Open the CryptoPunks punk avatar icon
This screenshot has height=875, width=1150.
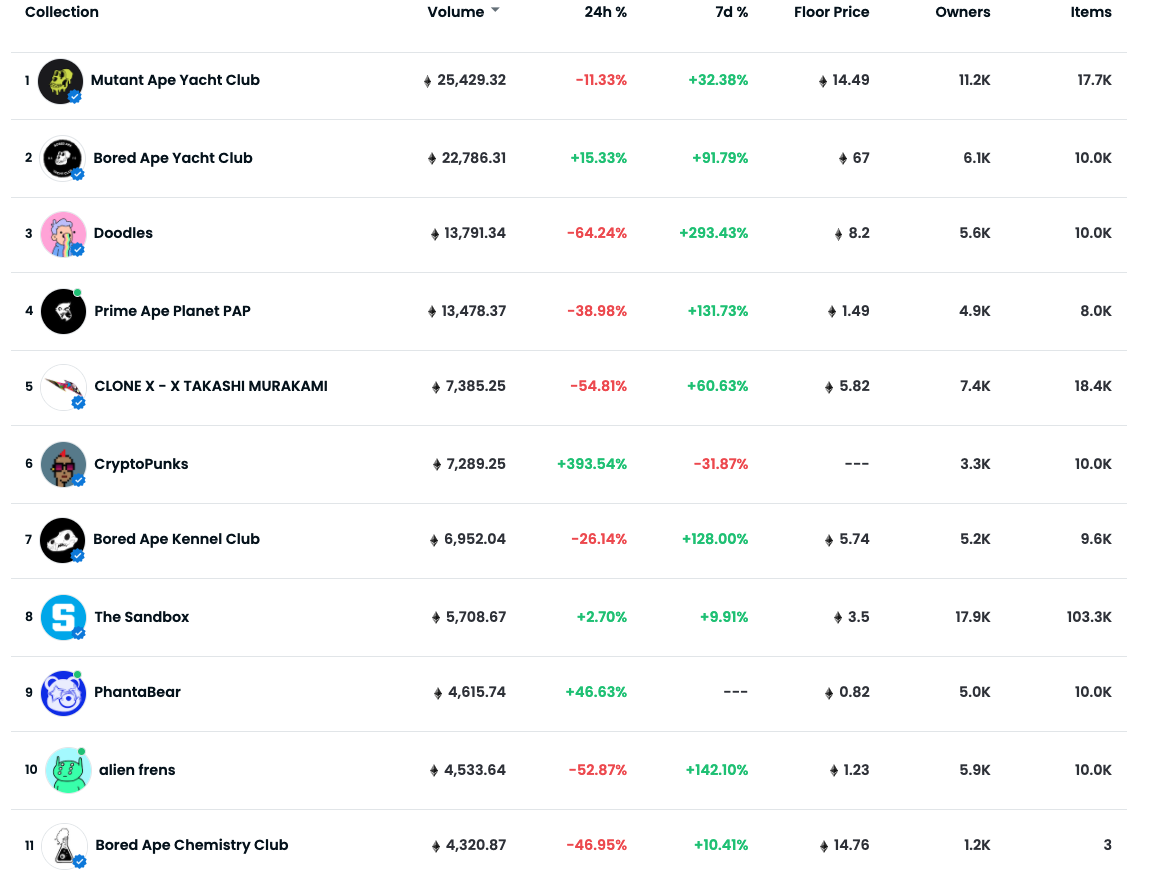[63, 464]
